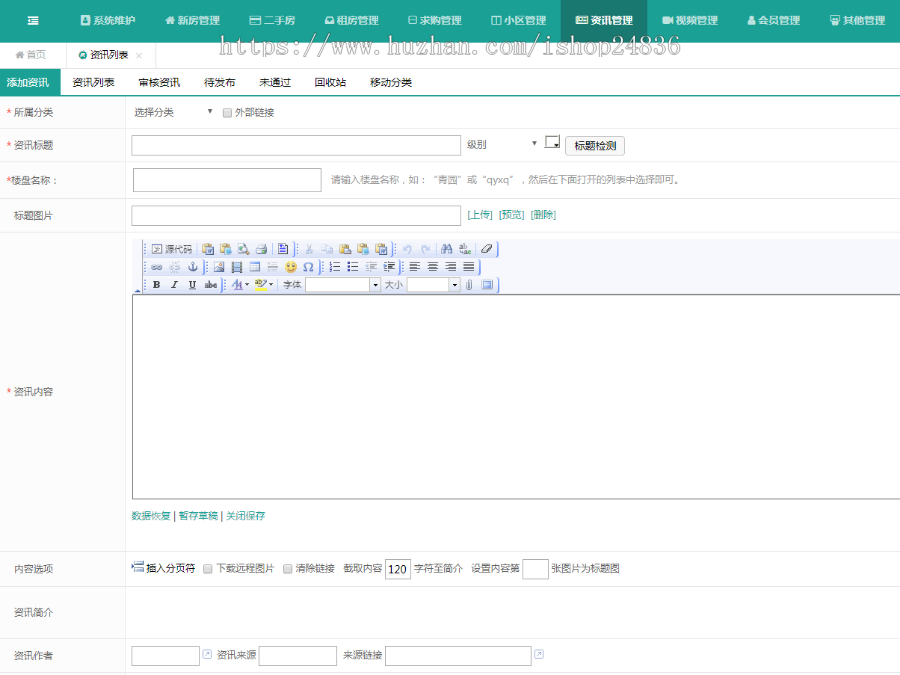Insert a smiley face from the editor toolbar
The image size is (900, 675).
pyautogui.click(x=291, y=267)
